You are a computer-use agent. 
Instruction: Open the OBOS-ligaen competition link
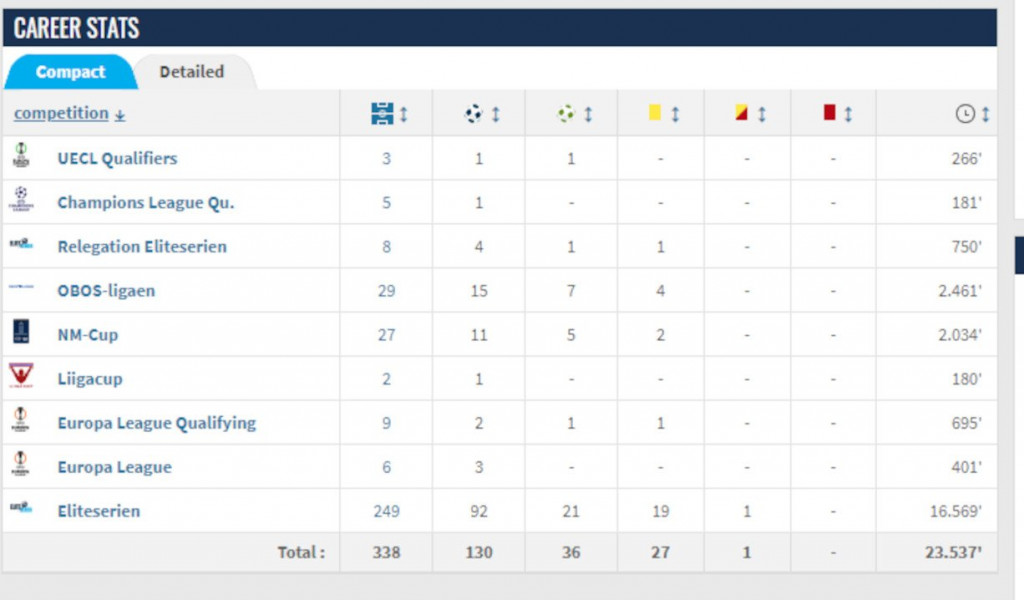(106, 291)
